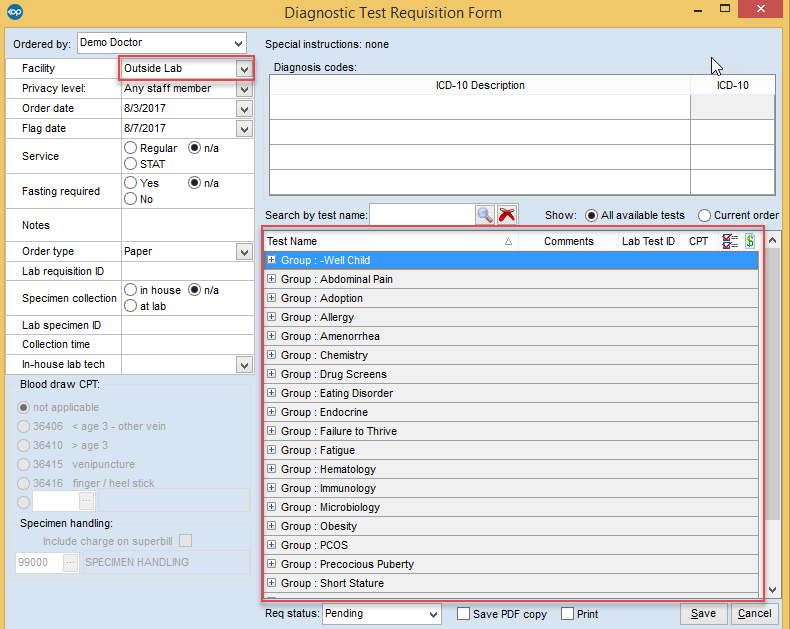Screen dimensions: 790x629
Task: Click the Lab Test ID column header
Action: (x=648, y=241)
